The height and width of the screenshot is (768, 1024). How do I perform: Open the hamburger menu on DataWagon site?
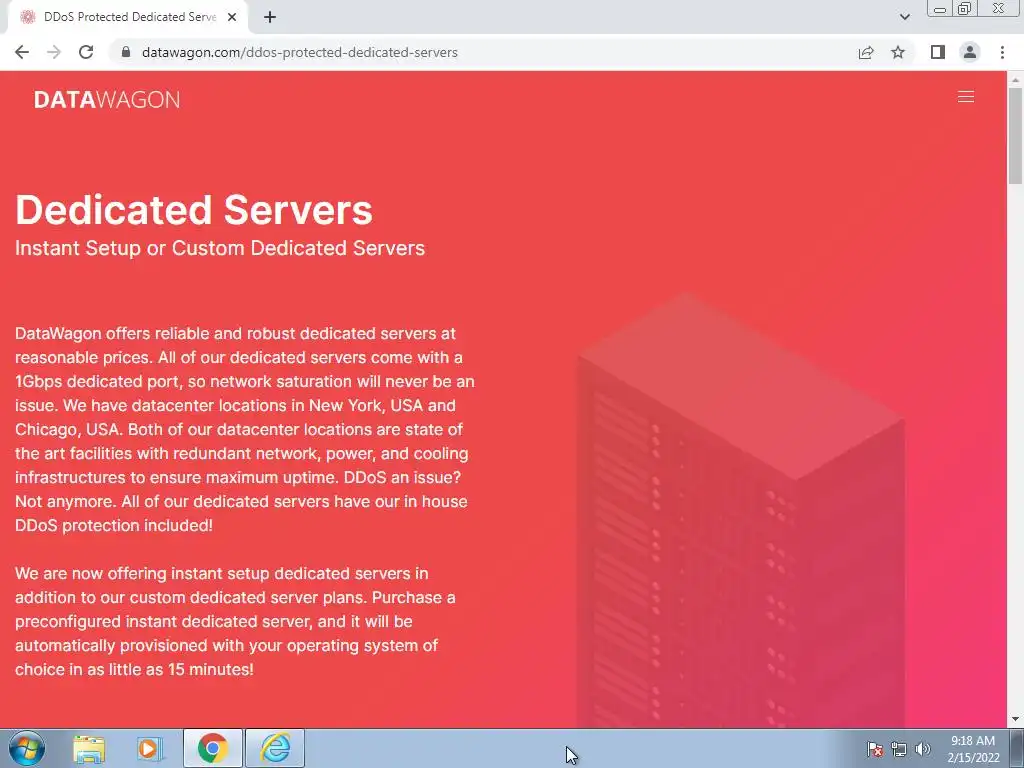tap(965, 97)
